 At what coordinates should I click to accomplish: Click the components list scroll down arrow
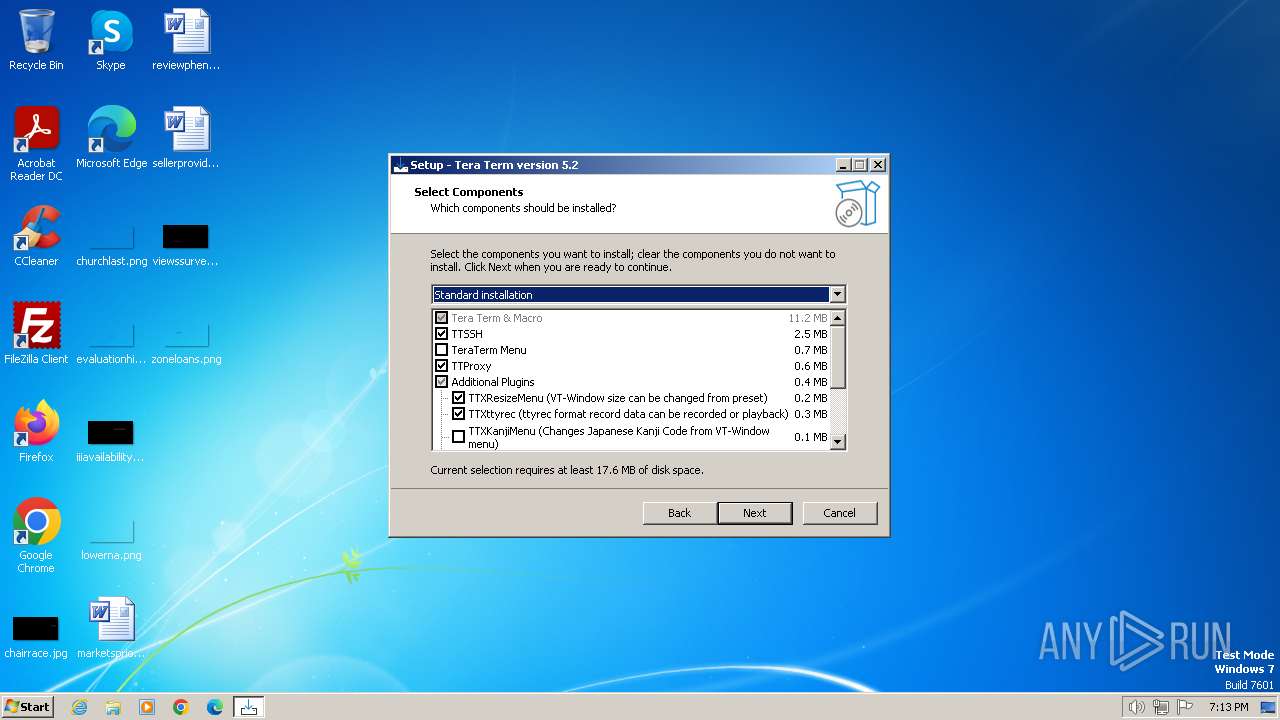838,441
